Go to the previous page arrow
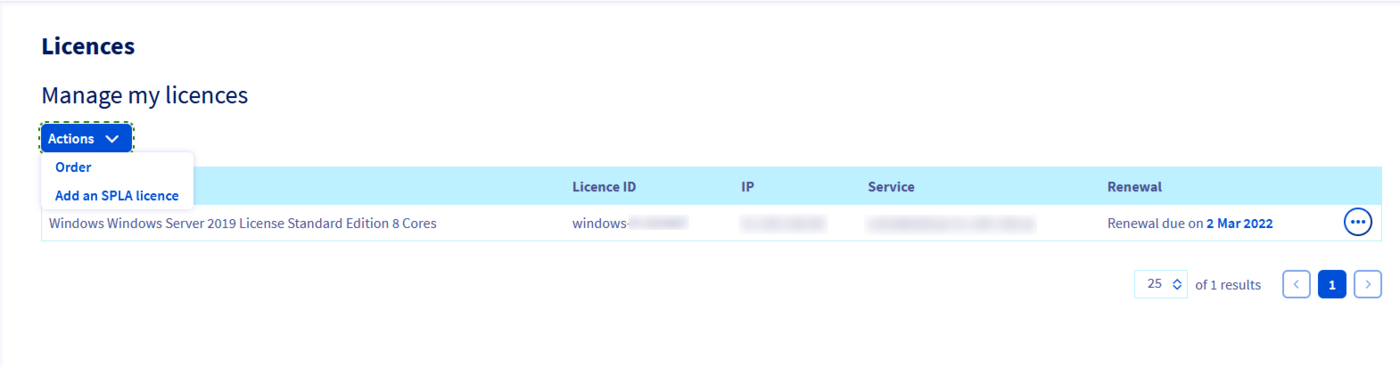1400x367 pixels. [1296, 284]
